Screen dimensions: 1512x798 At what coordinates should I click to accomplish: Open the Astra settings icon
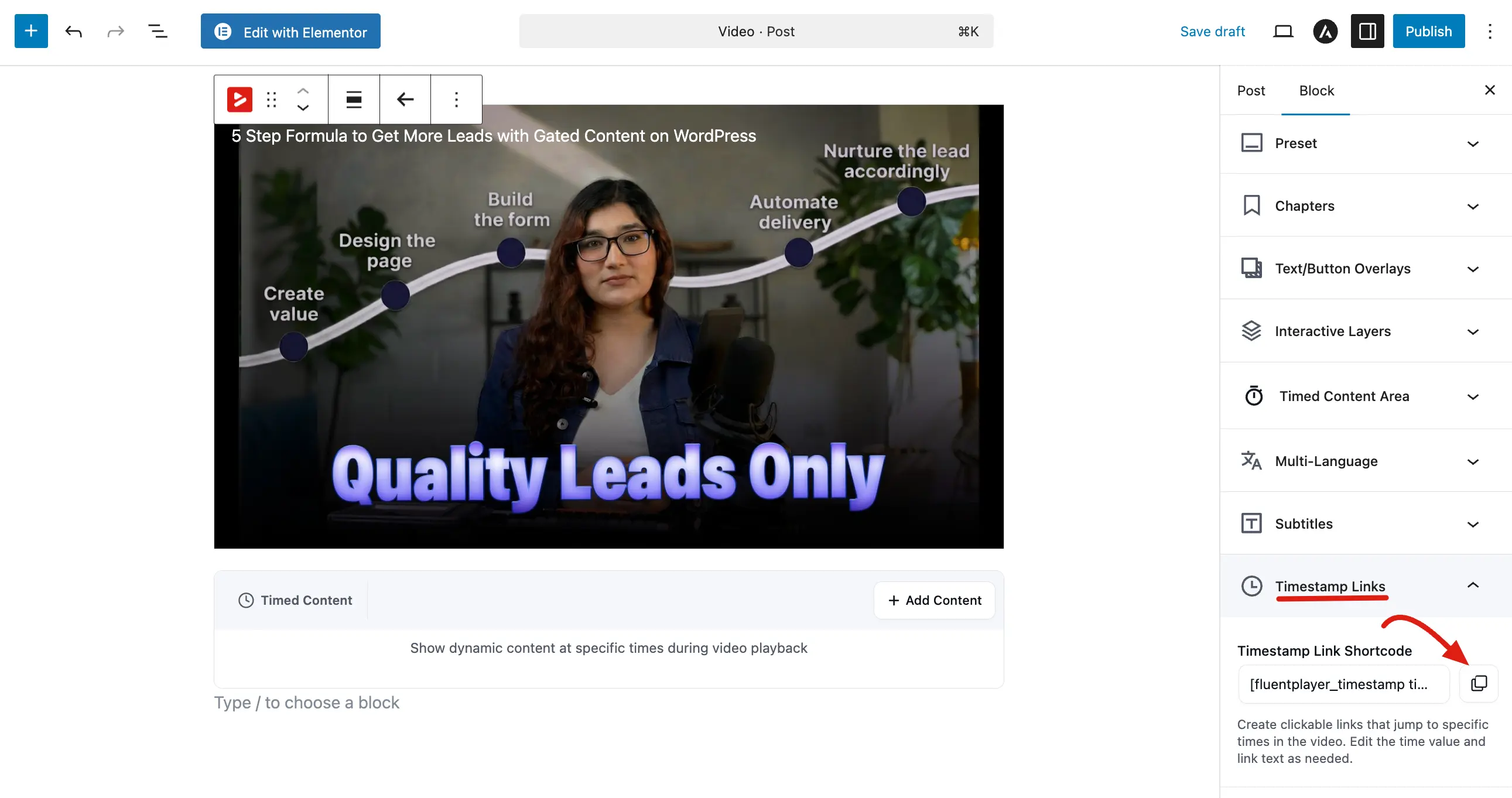pos(1325,31)
